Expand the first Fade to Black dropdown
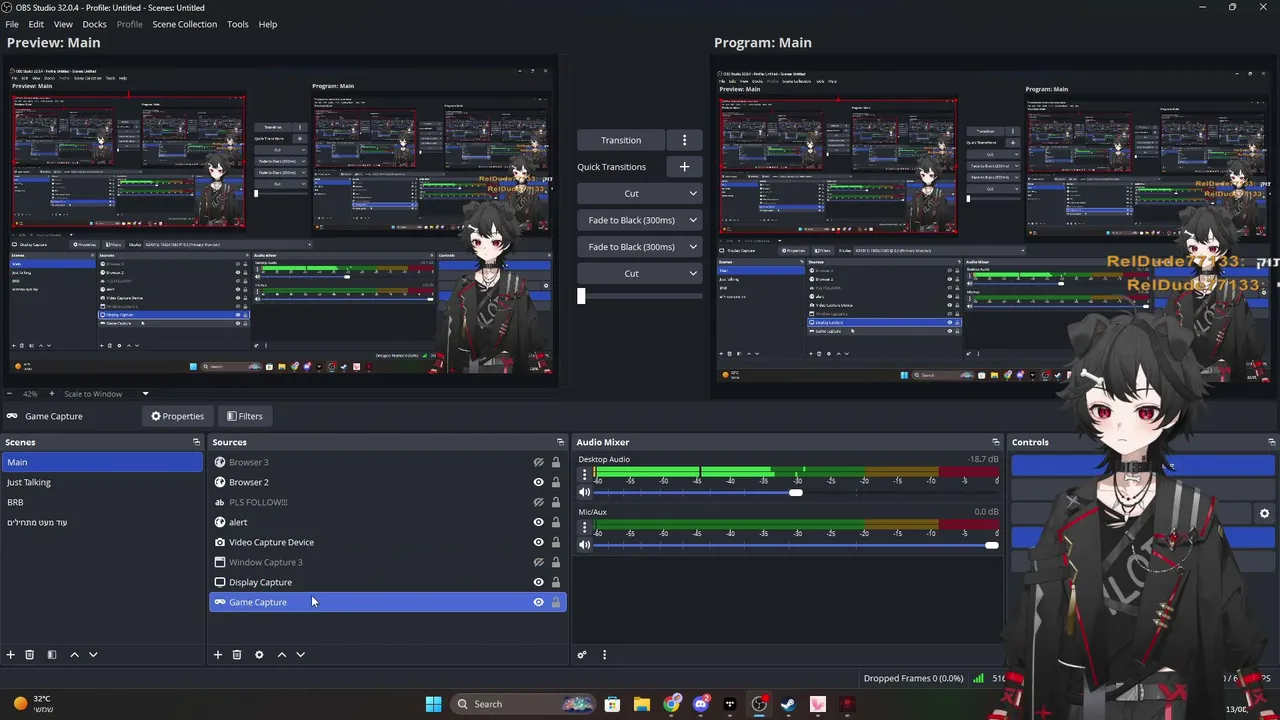The height and width of the screenshot is (720, 1280). [x=693, y=220]
